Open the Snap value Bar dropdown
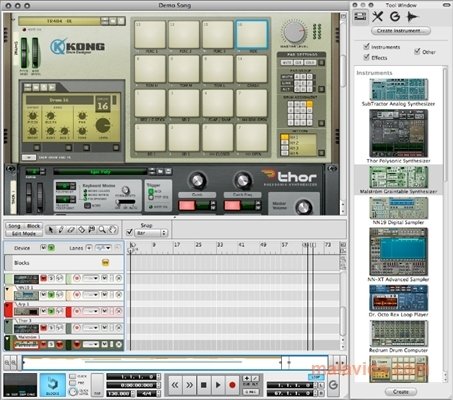This screenshot has height=400, width=453. 151,233
